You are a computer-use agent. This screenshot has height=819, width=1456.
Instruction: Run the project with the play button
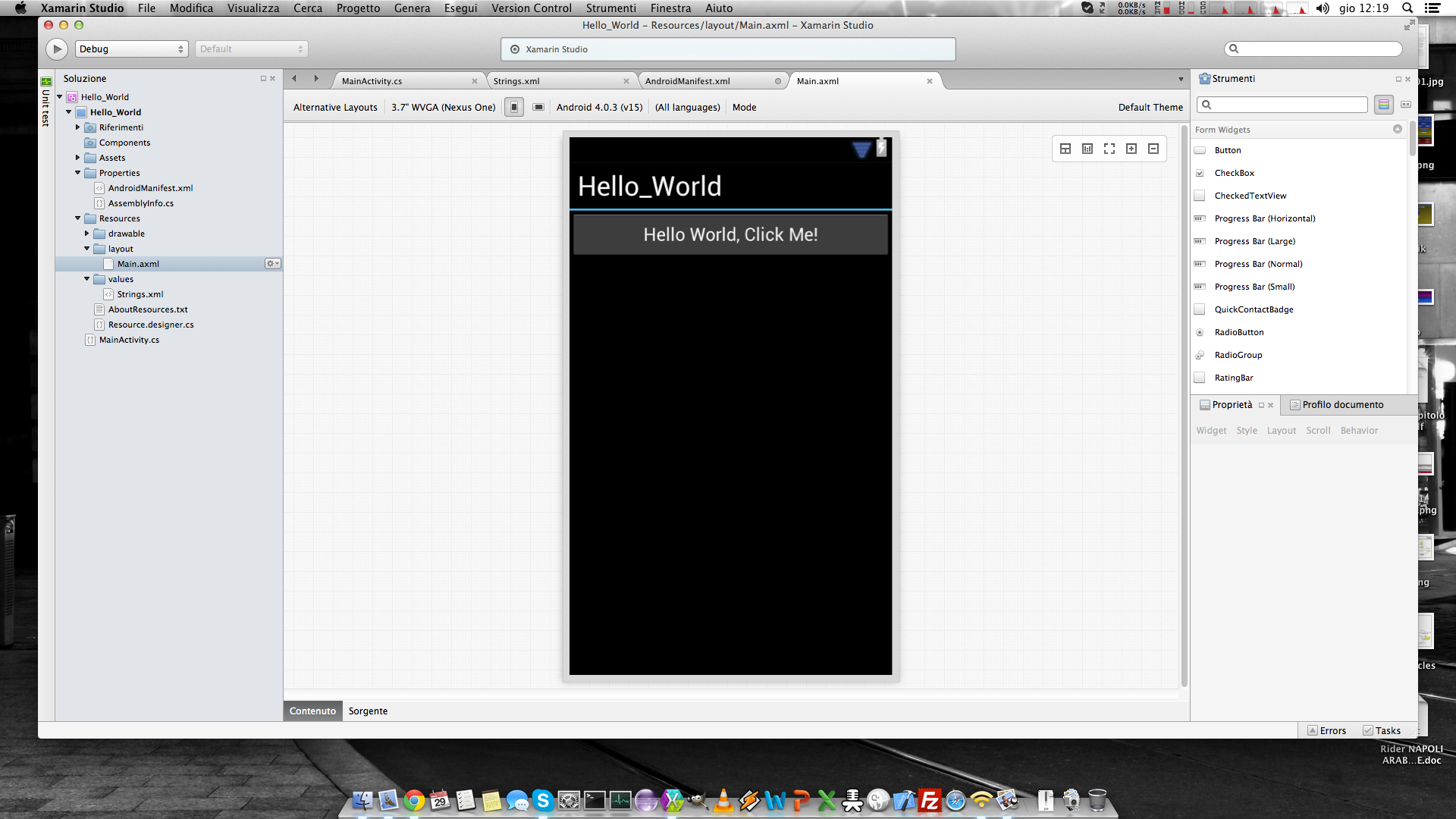click(x=57, y=49)
